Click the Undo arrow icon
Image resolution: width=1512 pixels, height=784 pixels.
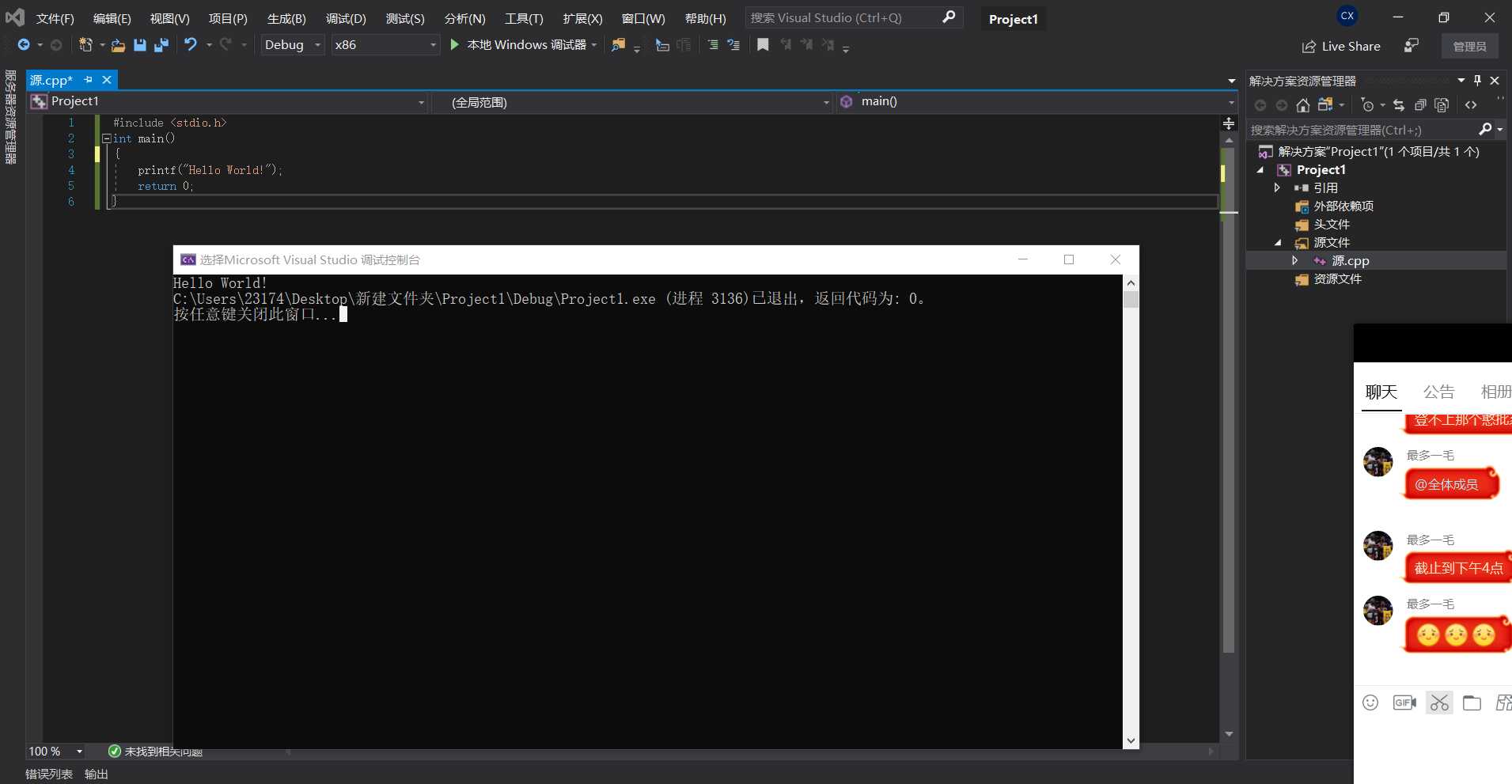(x=191, y=45)
